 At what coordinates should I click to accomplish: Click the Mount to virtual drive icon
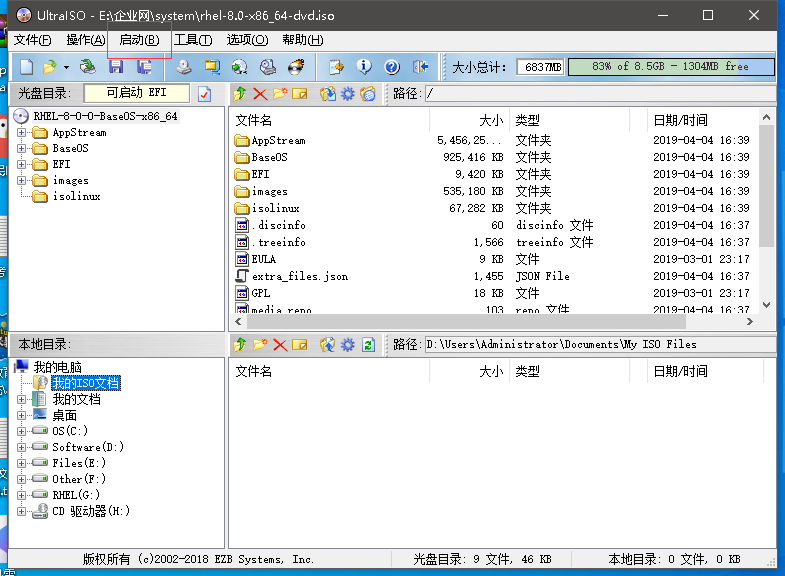(x=268, y=67)
